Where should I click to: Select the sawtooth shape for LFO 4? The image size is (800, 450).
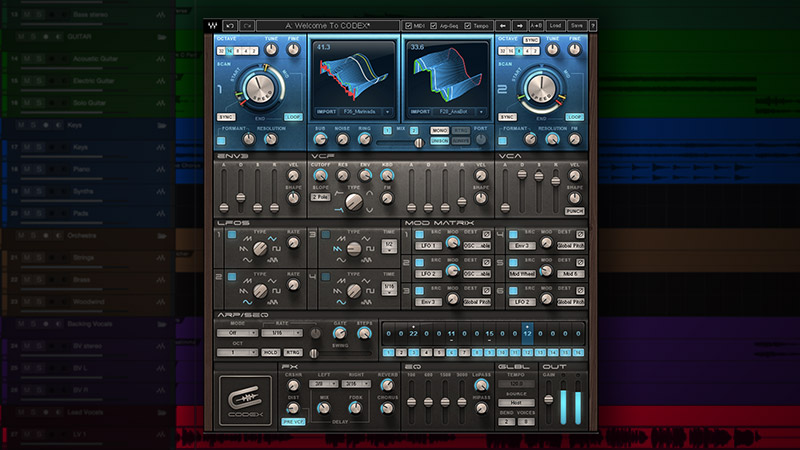(337, 291)
